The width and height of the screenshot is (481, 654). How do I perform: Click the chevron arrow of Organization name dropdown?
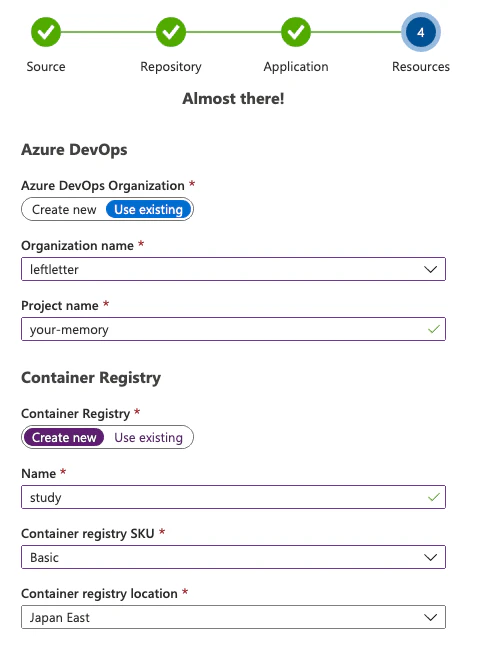coord(431,269)
